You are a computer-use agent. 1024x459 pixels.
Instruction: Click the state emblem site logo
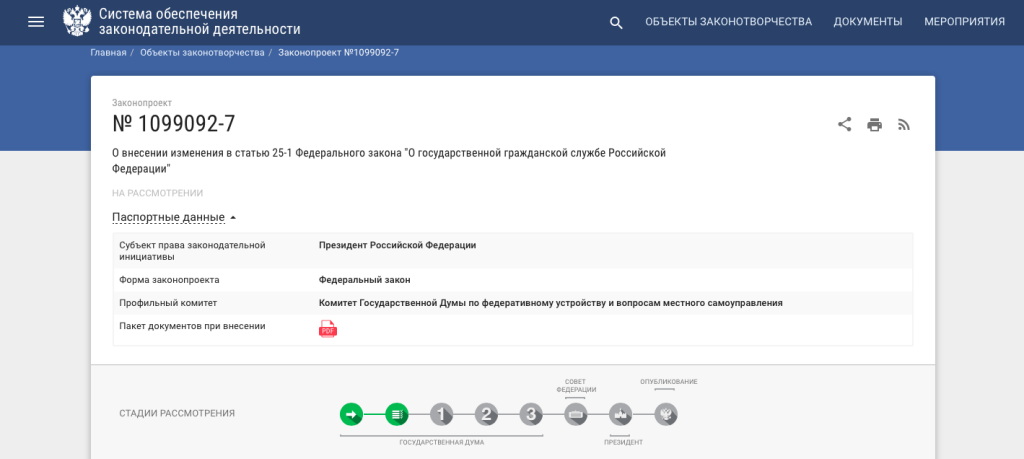click(x=76, y=21)
